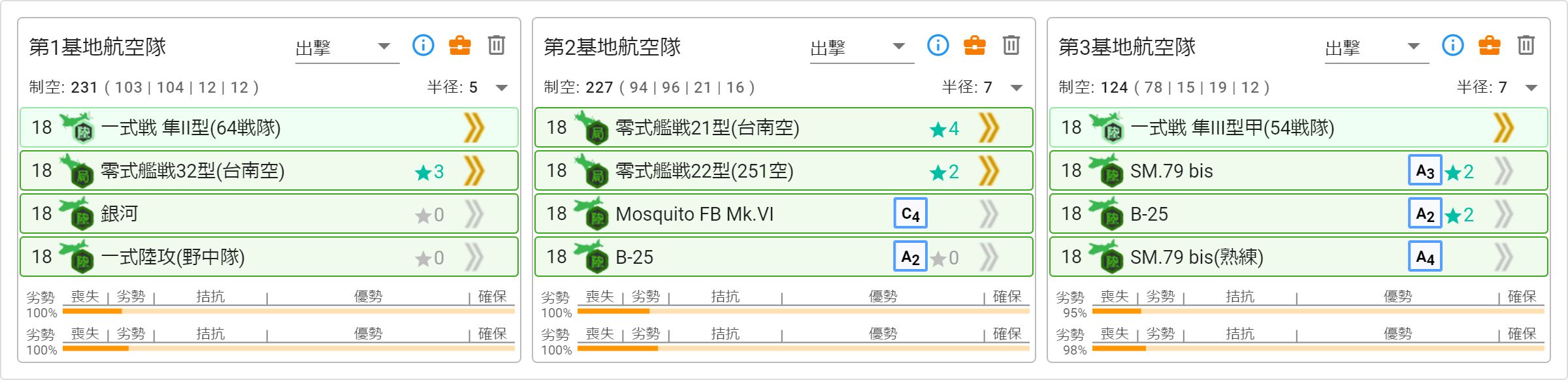1568x380 pixels.
Task: Open info icon for 第3基地航空隊
Action: click(1453, 45)
